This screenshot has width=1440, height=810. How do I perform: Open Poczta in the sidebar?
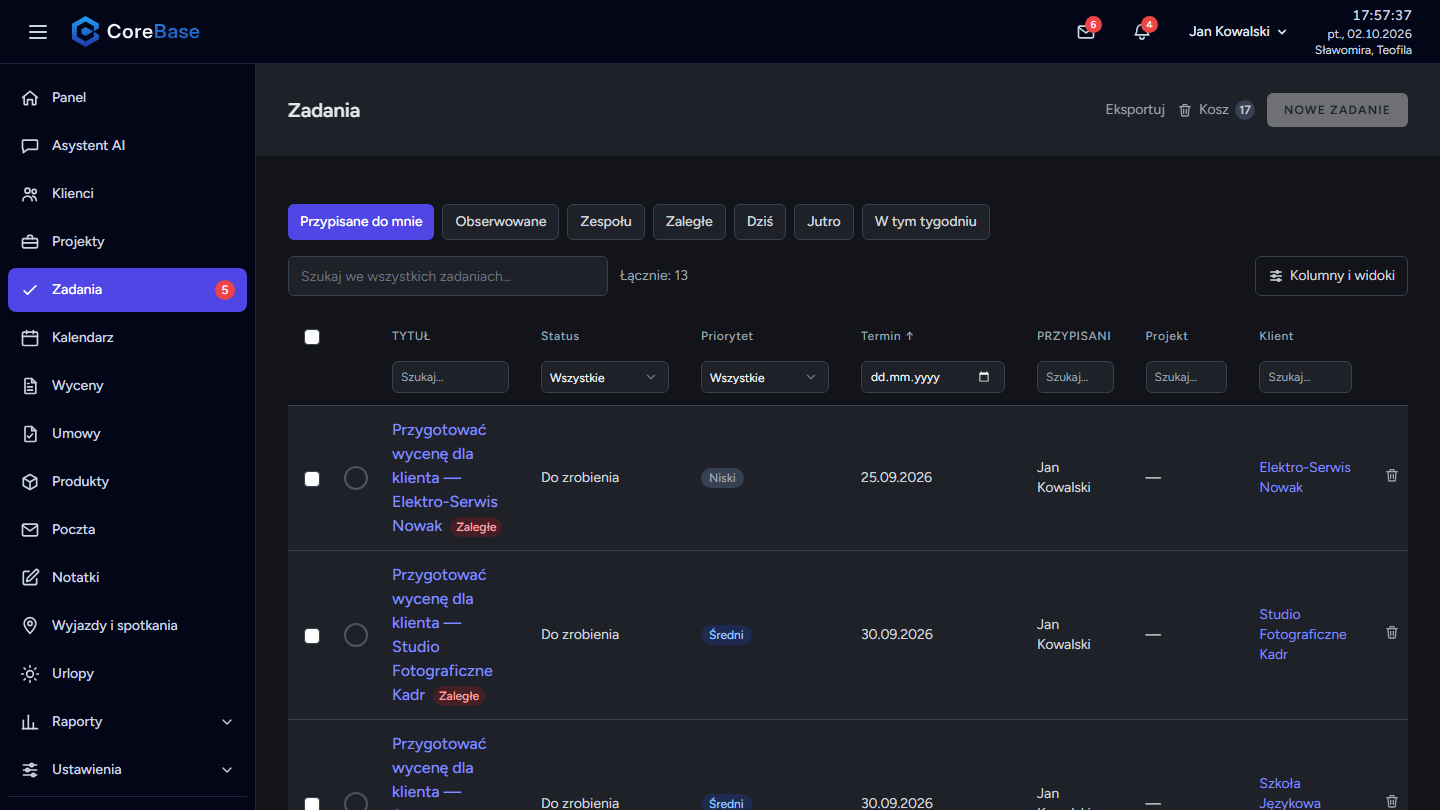[x=127, y=529]
